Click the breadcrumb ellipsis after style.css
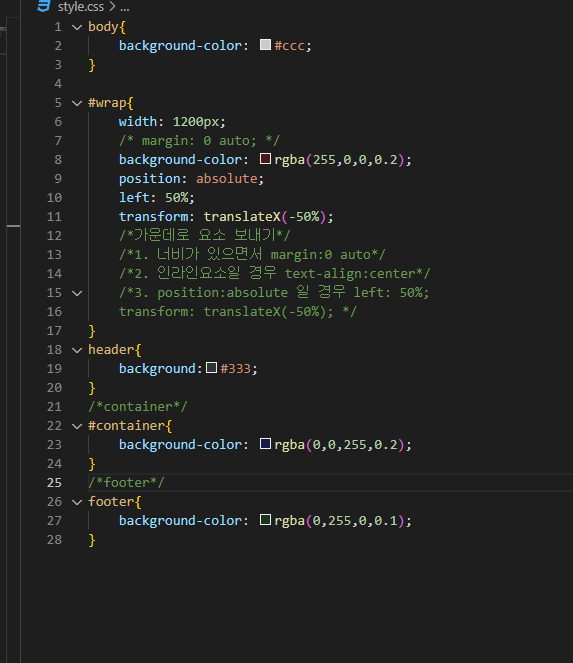Screen dimensions: 573x663 (x=125, y=7)
